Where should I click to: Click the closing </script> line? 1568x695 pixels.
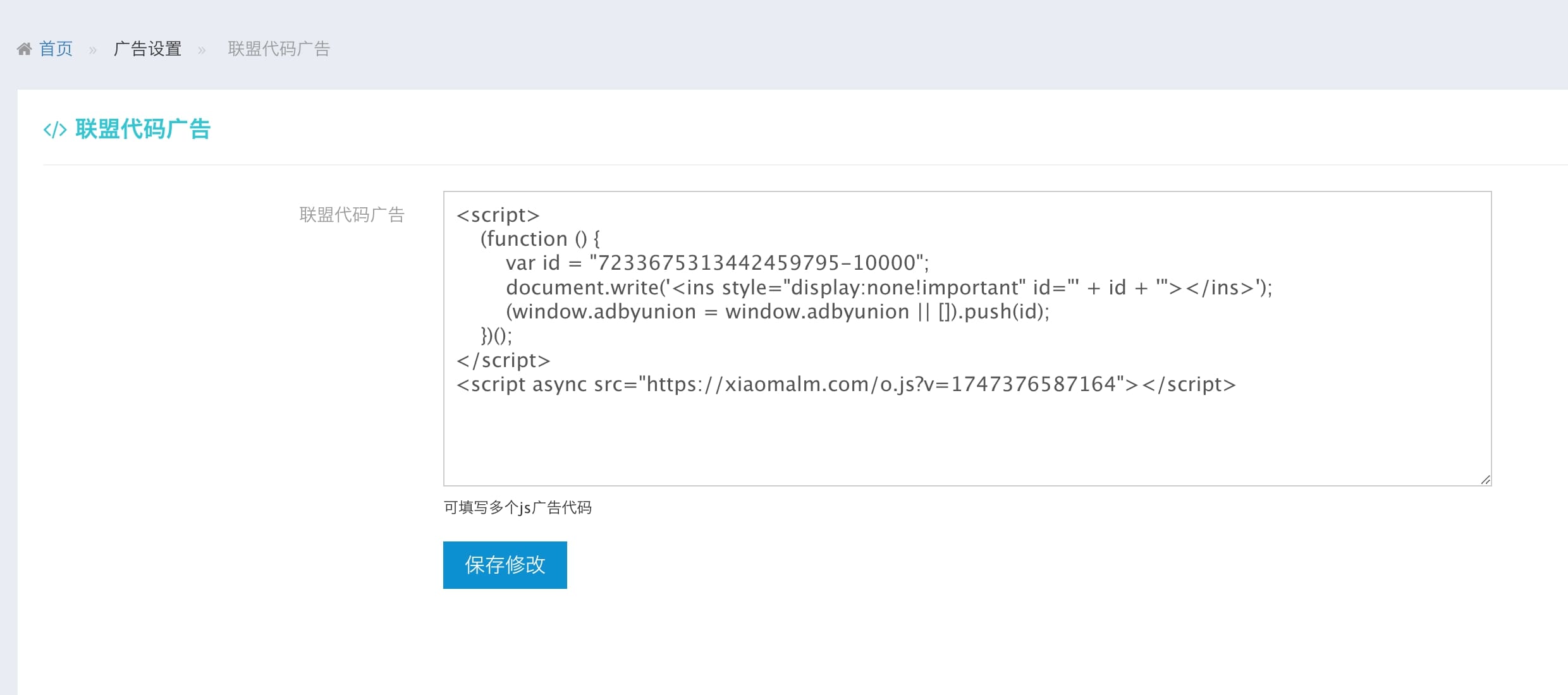pyautogui.click(x=503, y=360)
